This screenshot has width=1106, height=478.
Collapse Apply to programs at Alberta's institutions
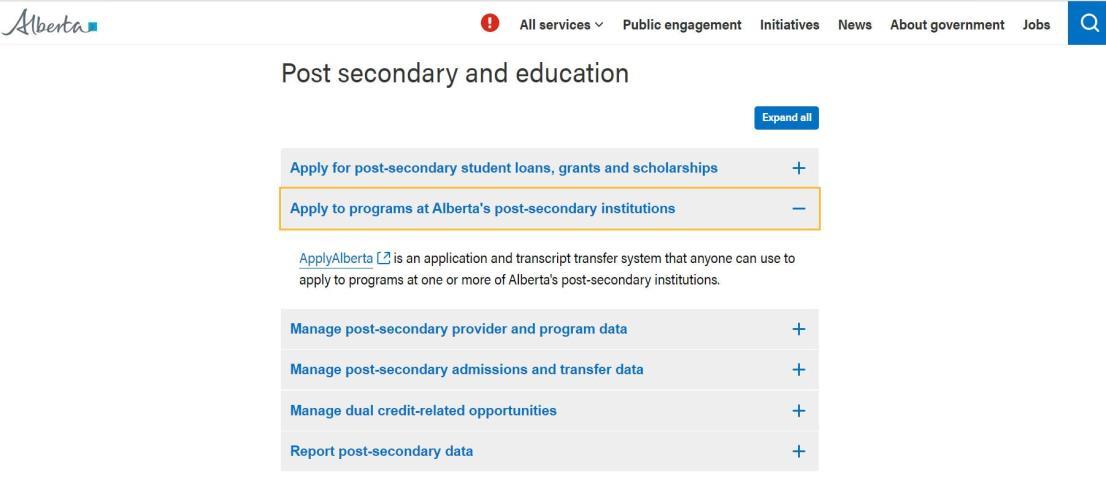coord(549,209)
